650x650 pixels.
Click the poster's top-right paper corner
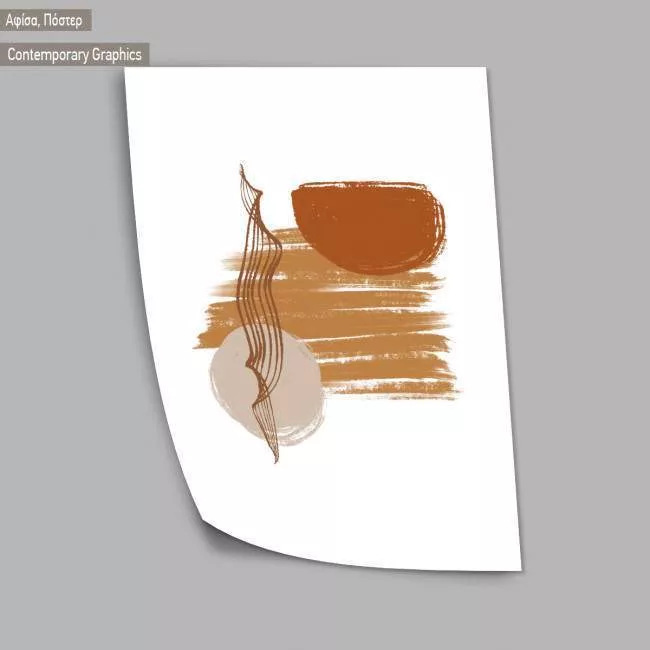(482, 71)
